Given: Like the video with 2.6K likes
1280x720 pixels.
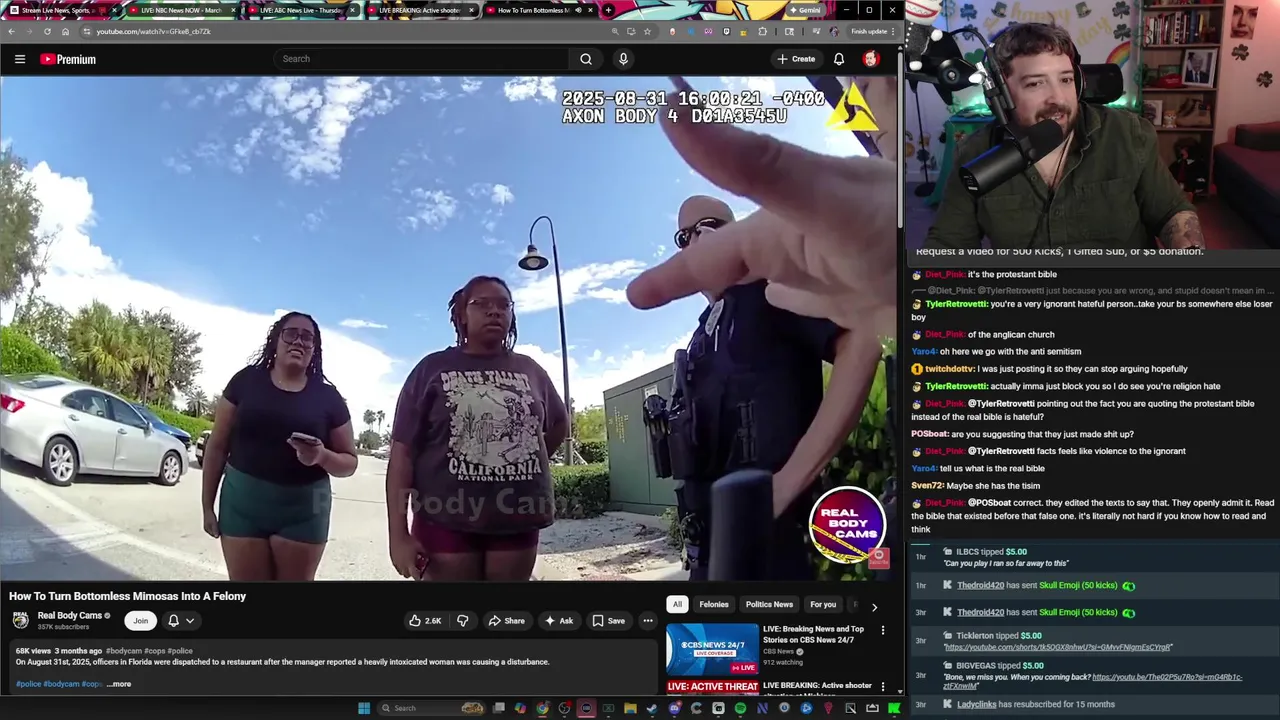Looking at the screenshot, I should (x=424, y=621).
